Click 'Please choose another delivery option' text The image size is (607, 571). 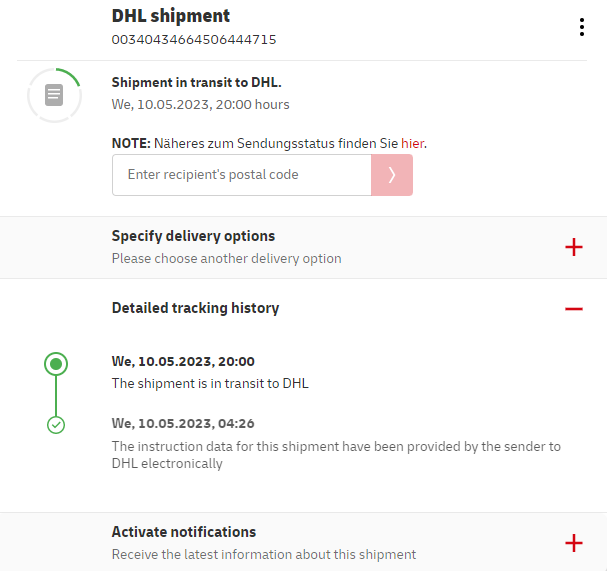coord(226,259)
